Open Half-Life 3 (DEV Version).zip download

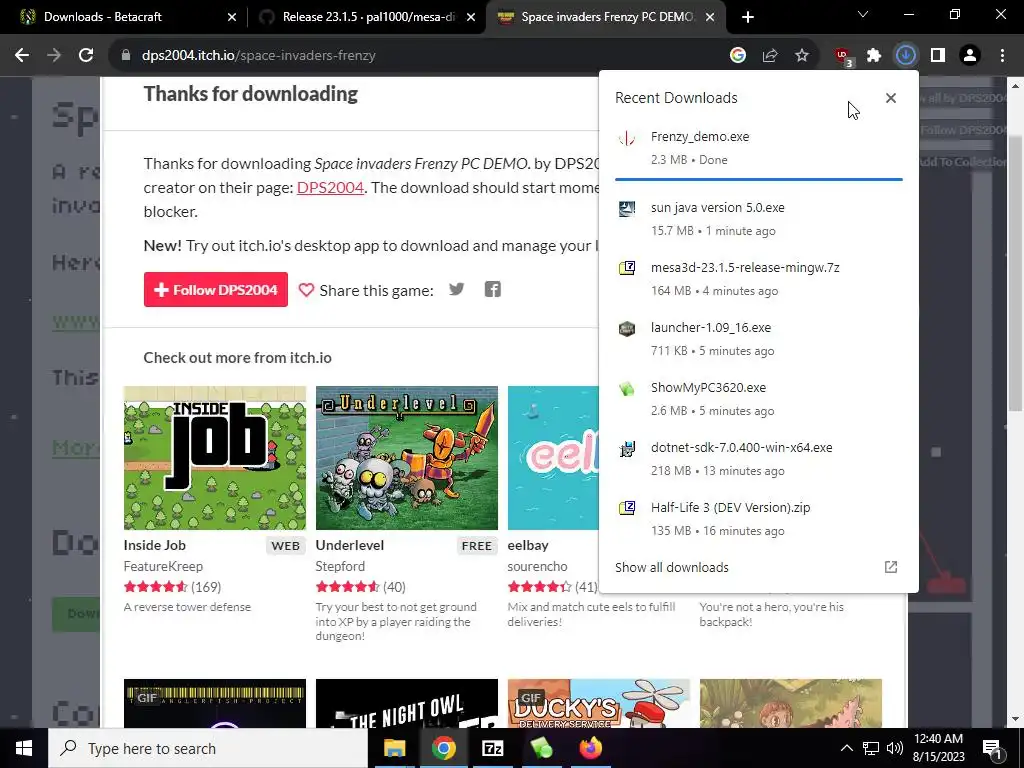(758, 519)
